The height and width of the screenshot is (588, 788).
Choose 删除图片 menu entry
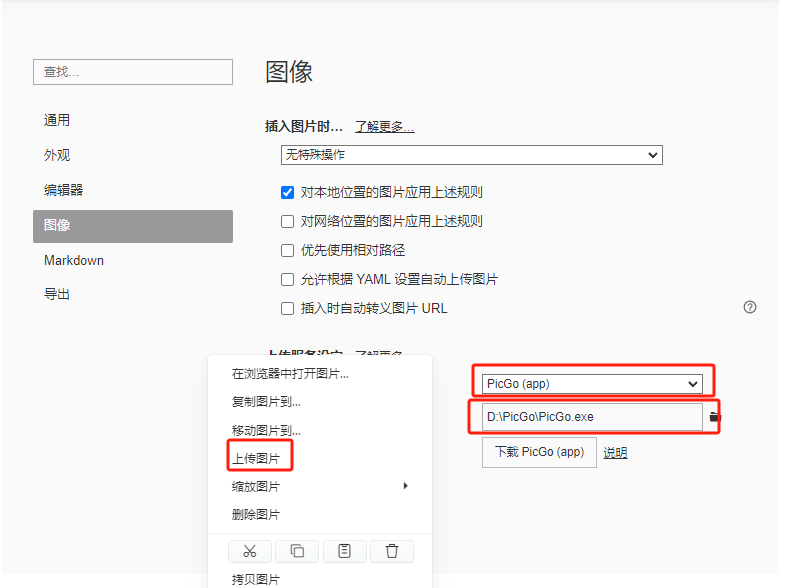(255, 514)
